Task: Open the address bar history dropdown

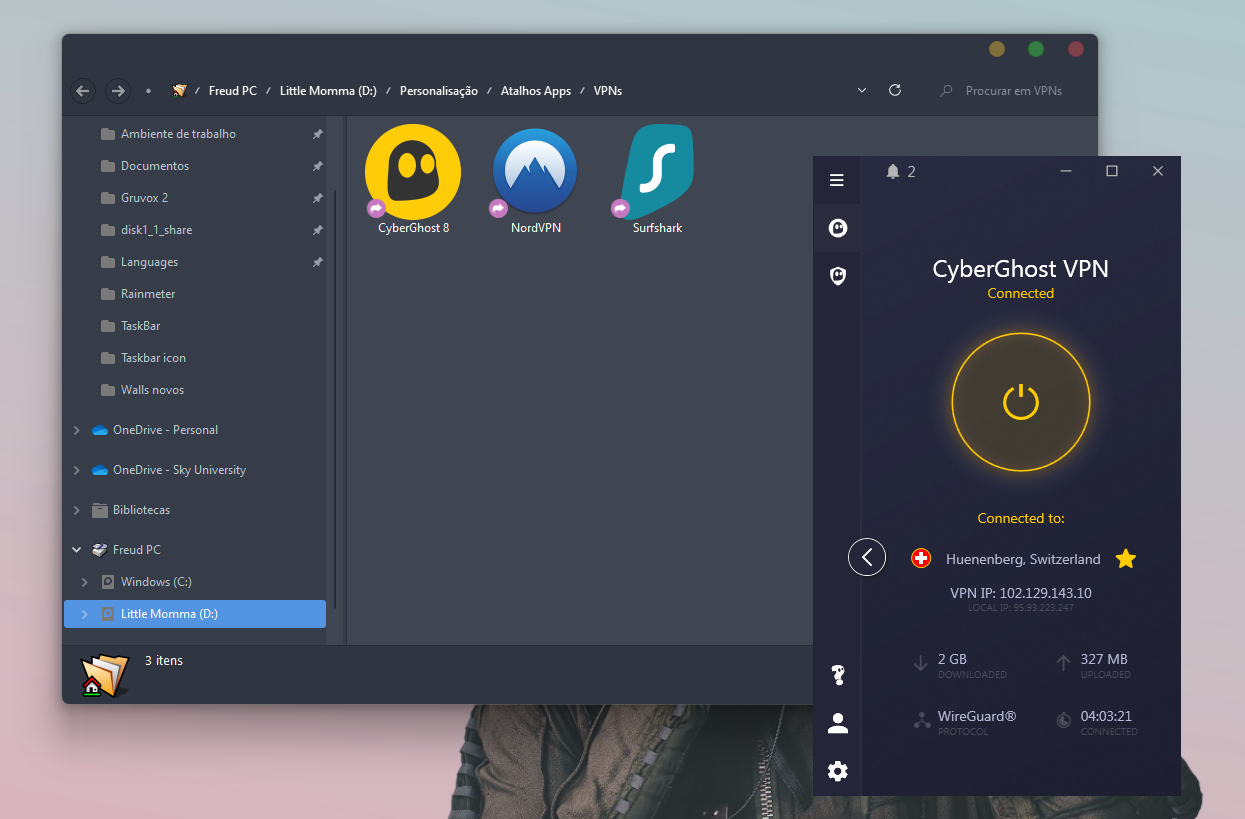Action: pyautogui.click(x=862, y=90)
